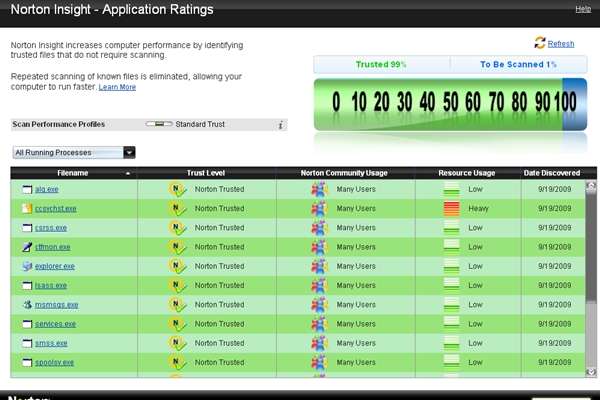Open the alg.exe file link
The width and height of the screenshot is (600, 400).
point(47,189)
